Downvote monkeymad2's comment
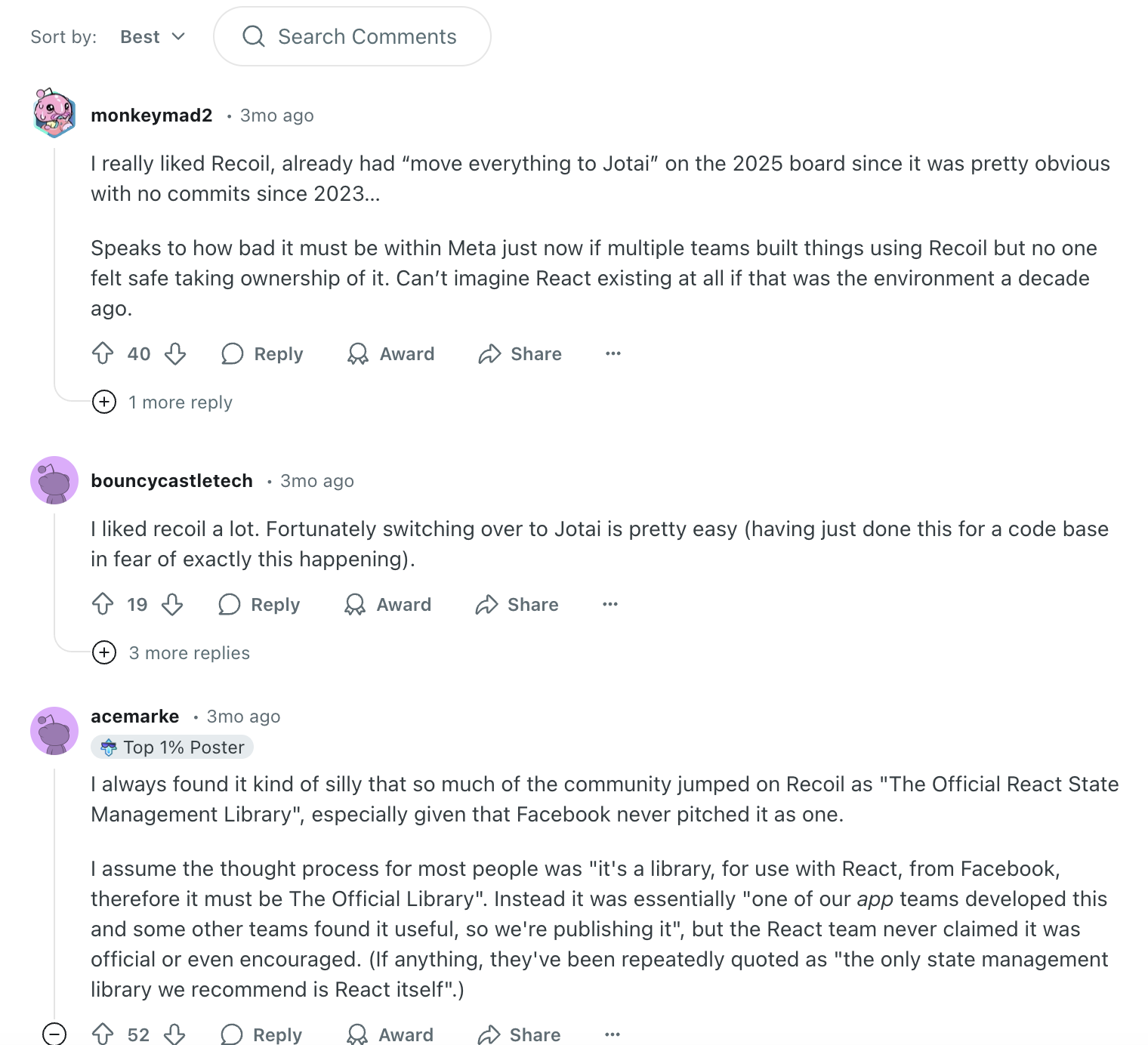Image resolution: width=1148 pixels, height=1045 pixels. [175, 353]
